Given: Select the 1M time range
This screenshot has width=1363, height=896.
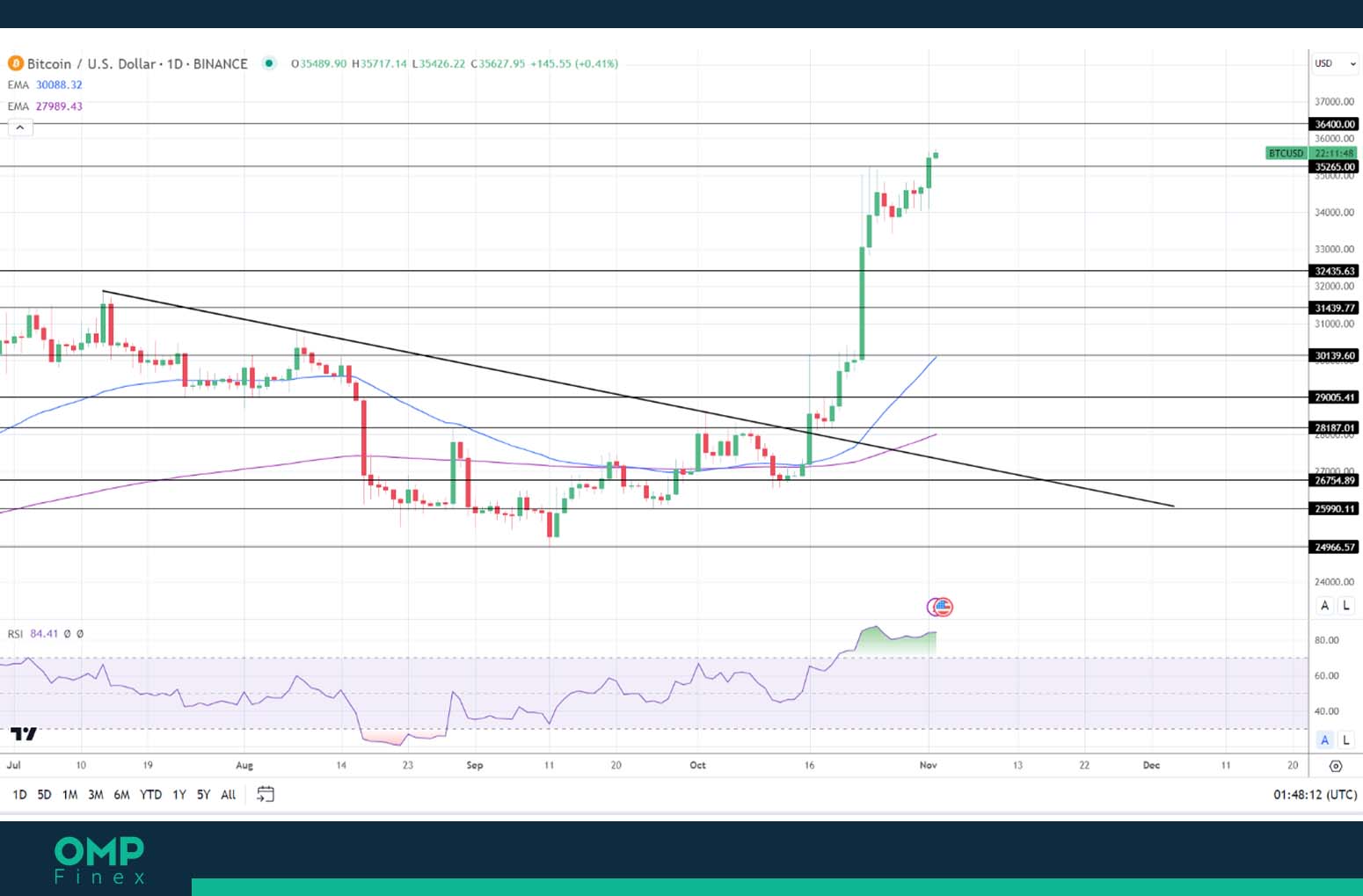Looking at the screenshot, I should pyautogui.click(x=69, y=794).
